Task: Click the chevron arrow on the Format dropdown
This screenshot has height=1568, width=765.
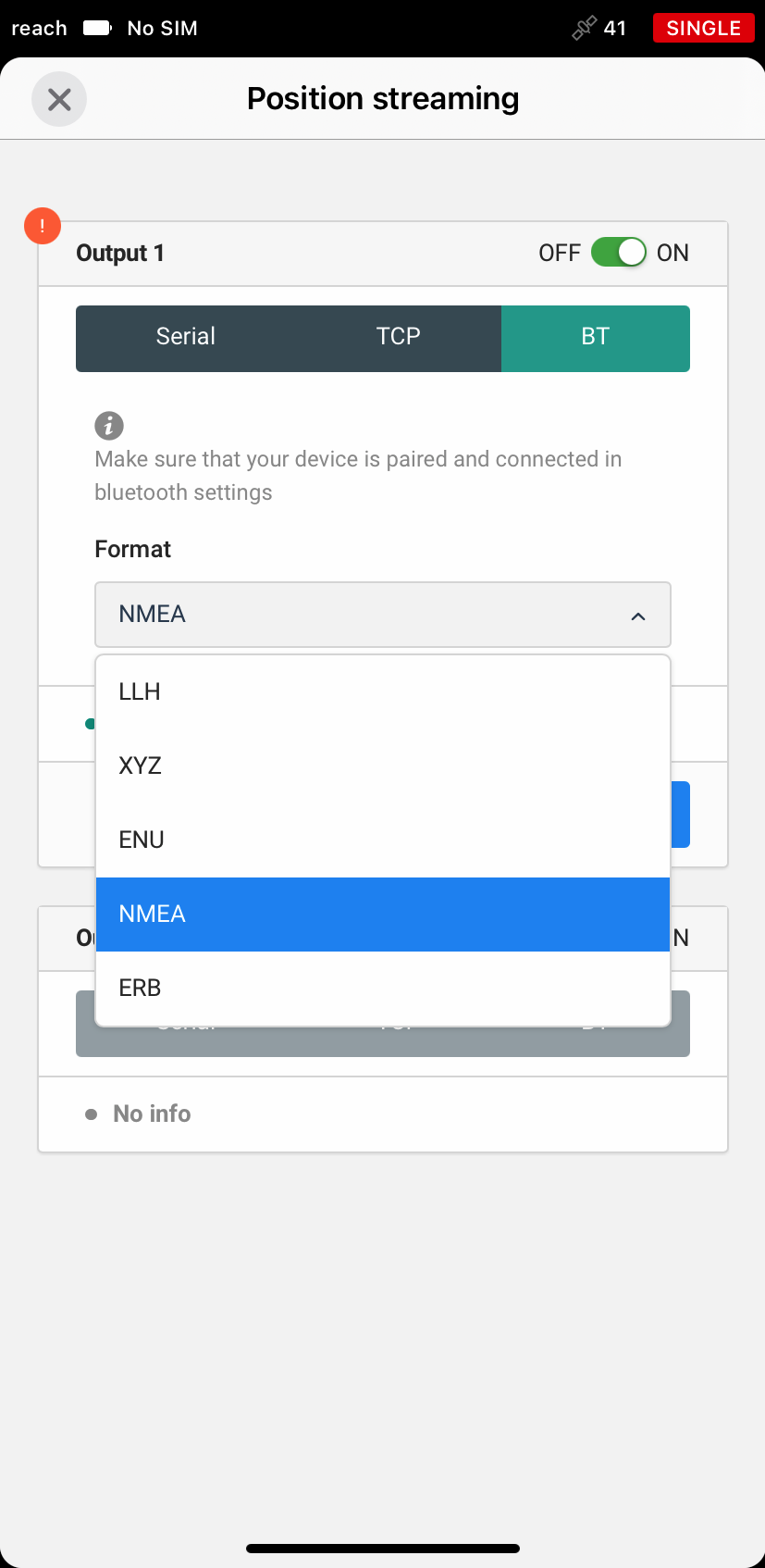Action: click(x=638, y=616)
